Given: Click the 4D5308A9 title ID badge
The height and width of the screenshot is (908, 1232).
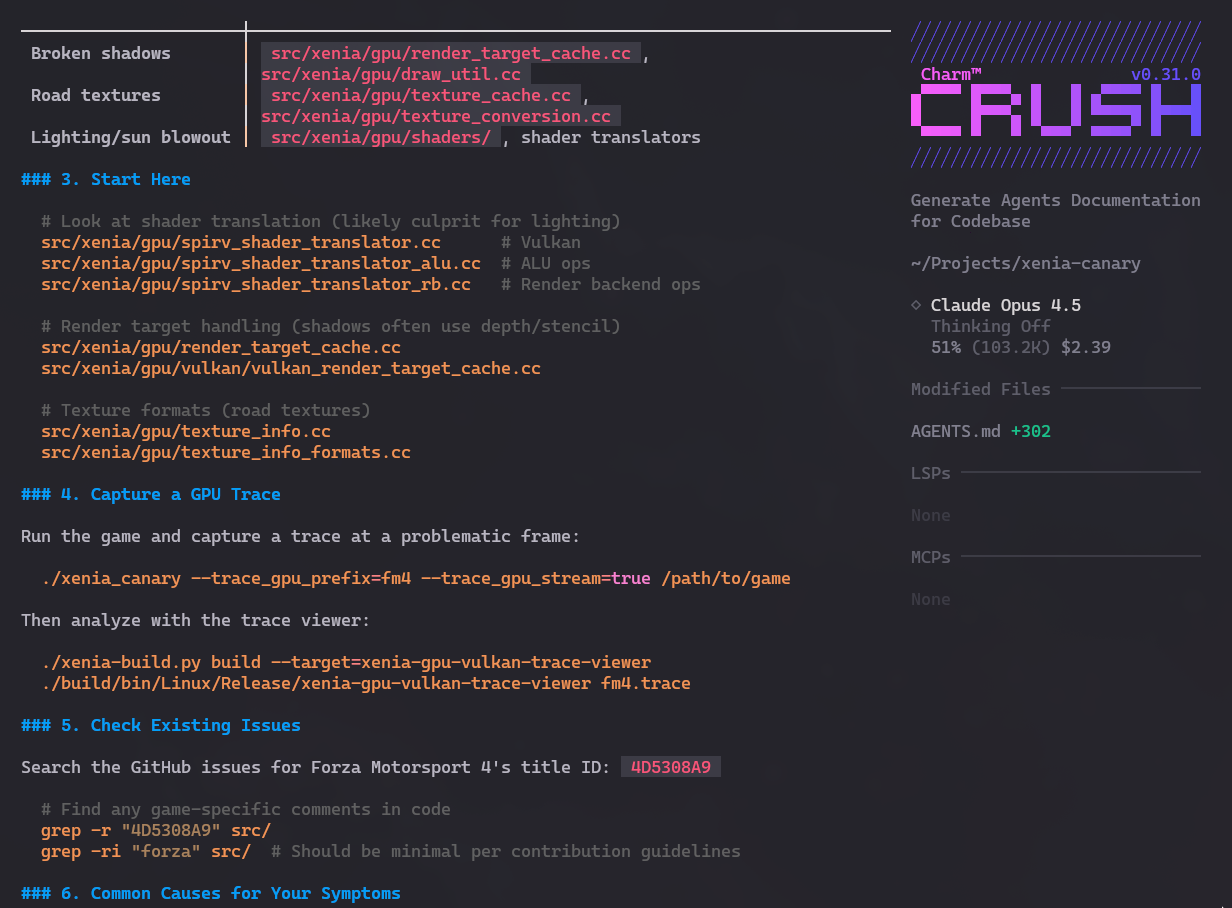Looking at the screenshot, I should [670, 767].
